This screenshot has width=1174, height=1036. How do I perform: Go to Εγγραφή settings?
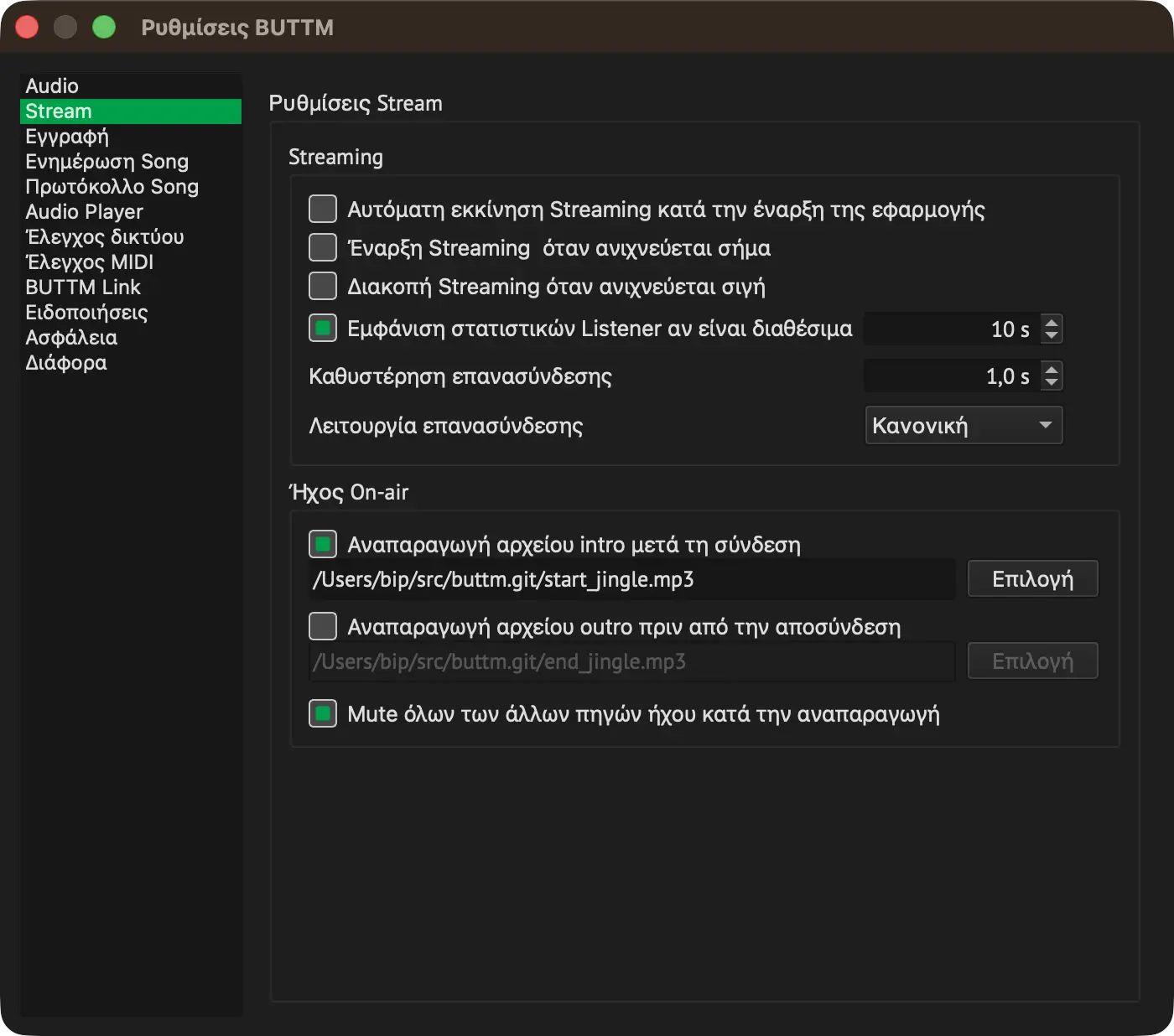click(x=131, y=137)
